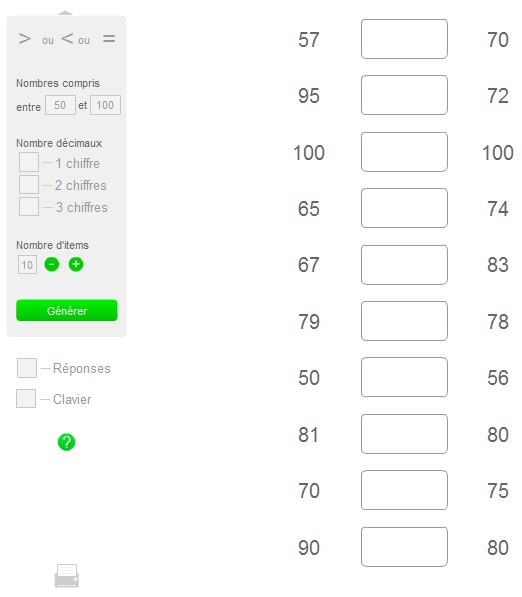Click the answer box between 79 and 78
Image resolution: width=522 pixels, height=597 pixels.
point(404,321)
